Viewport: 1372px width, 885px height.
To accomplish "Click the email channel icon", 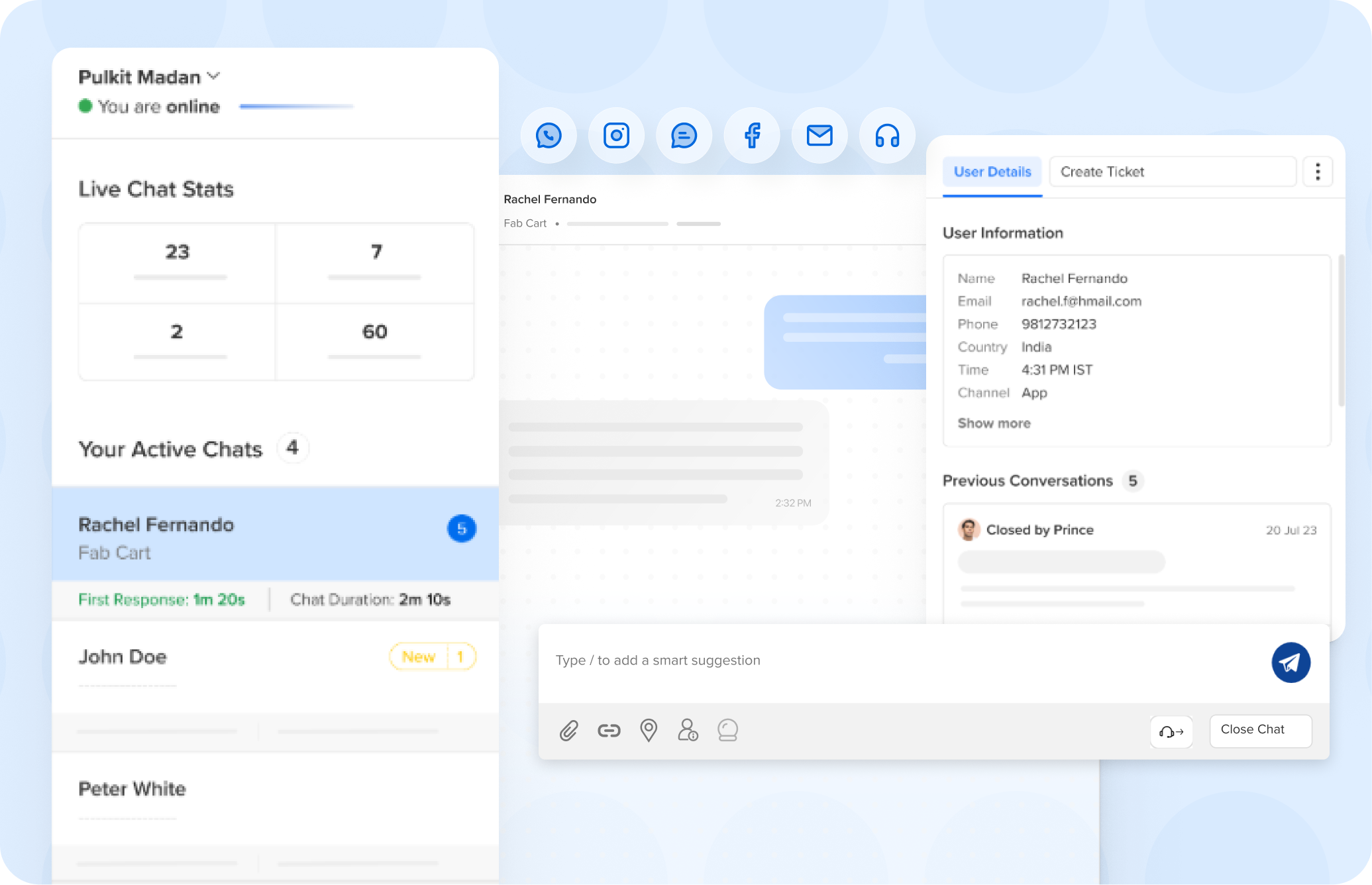I will pos(819,136).
